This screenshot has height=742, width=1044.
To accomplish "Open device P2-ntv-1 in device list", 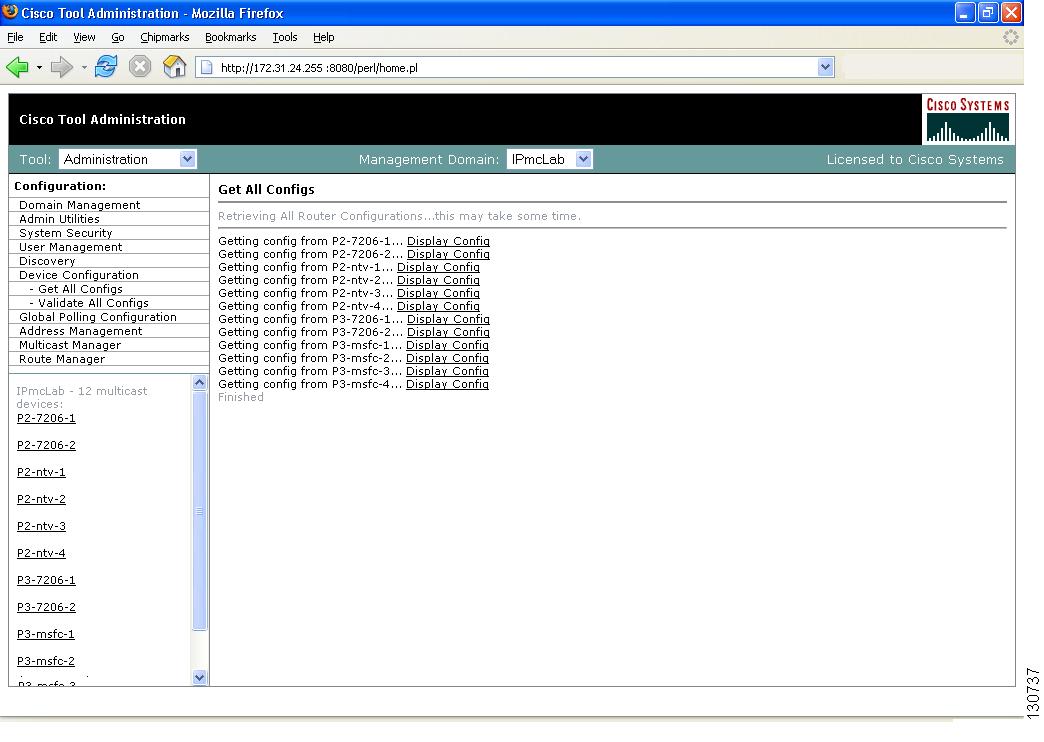I will 41,472.
